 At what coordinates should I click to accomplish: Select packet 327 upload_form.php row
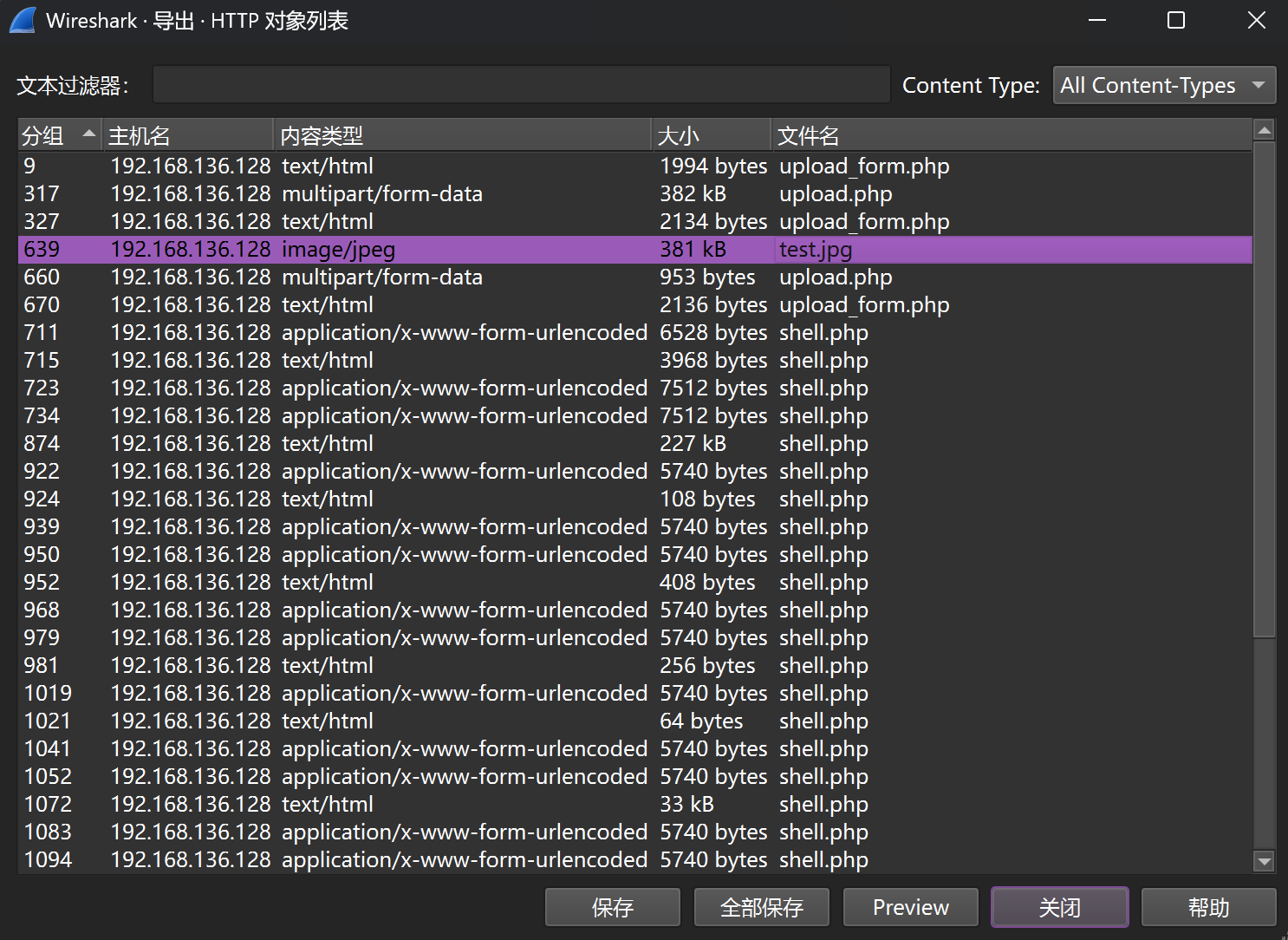pyautogui.click(x=635, y=221)
